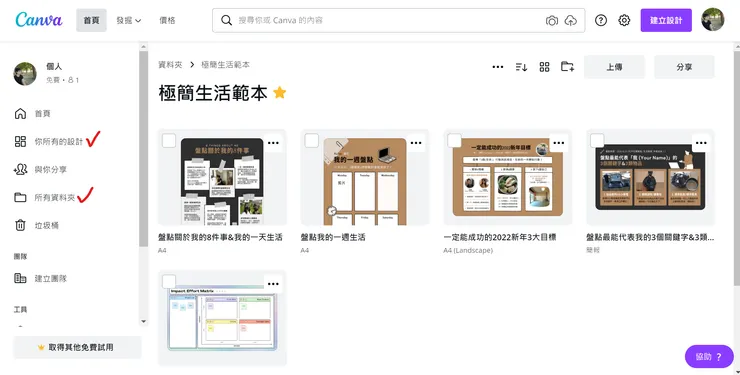Screen dimensions: 740x375
Task: Click the 資料夾 breadcrumb link
Action: tap(170, 65)
